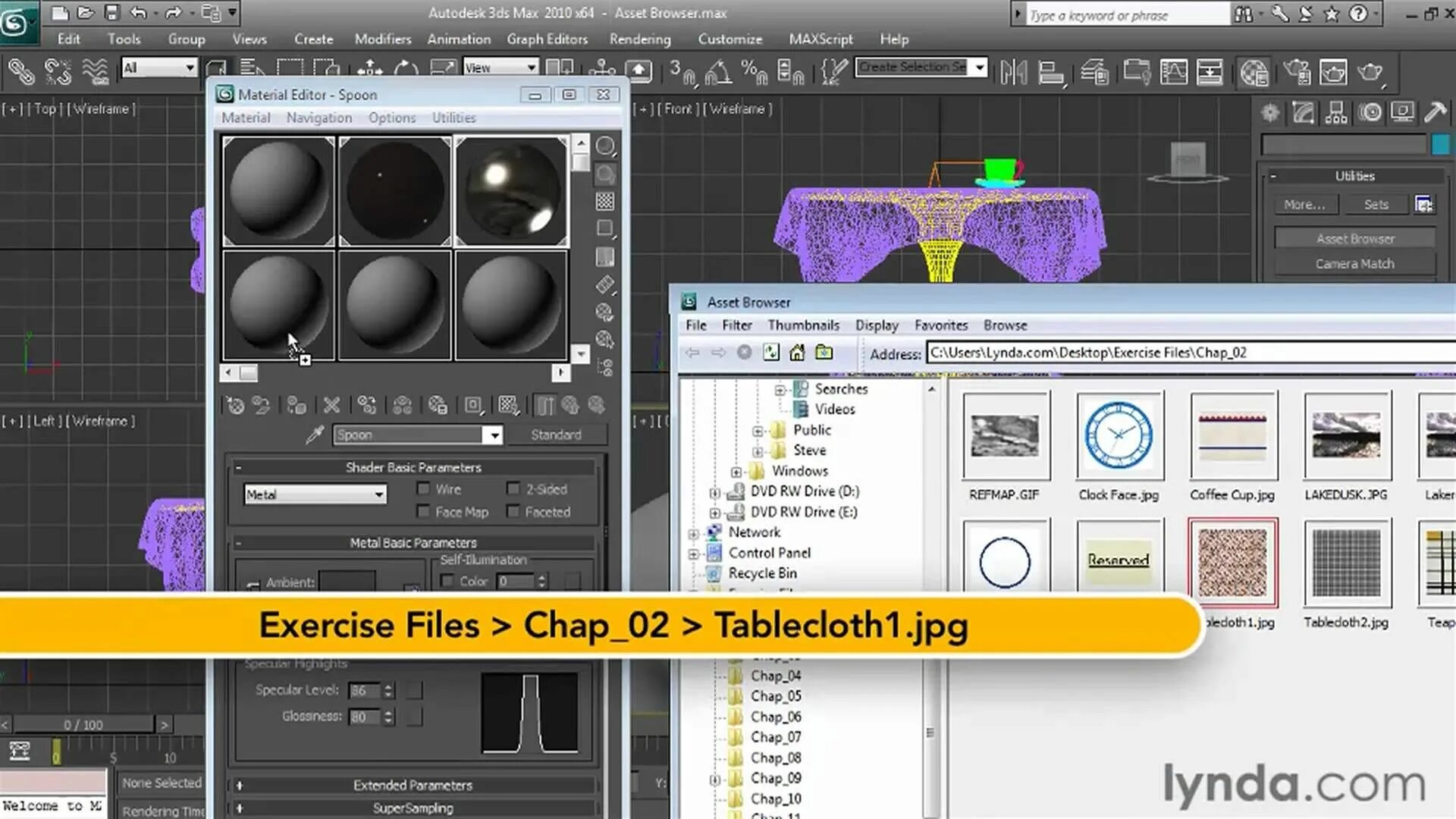Open the Thumbnails menu in Asset Browser
Viewport: 1456px width, 819px height.
pos(803,325)
